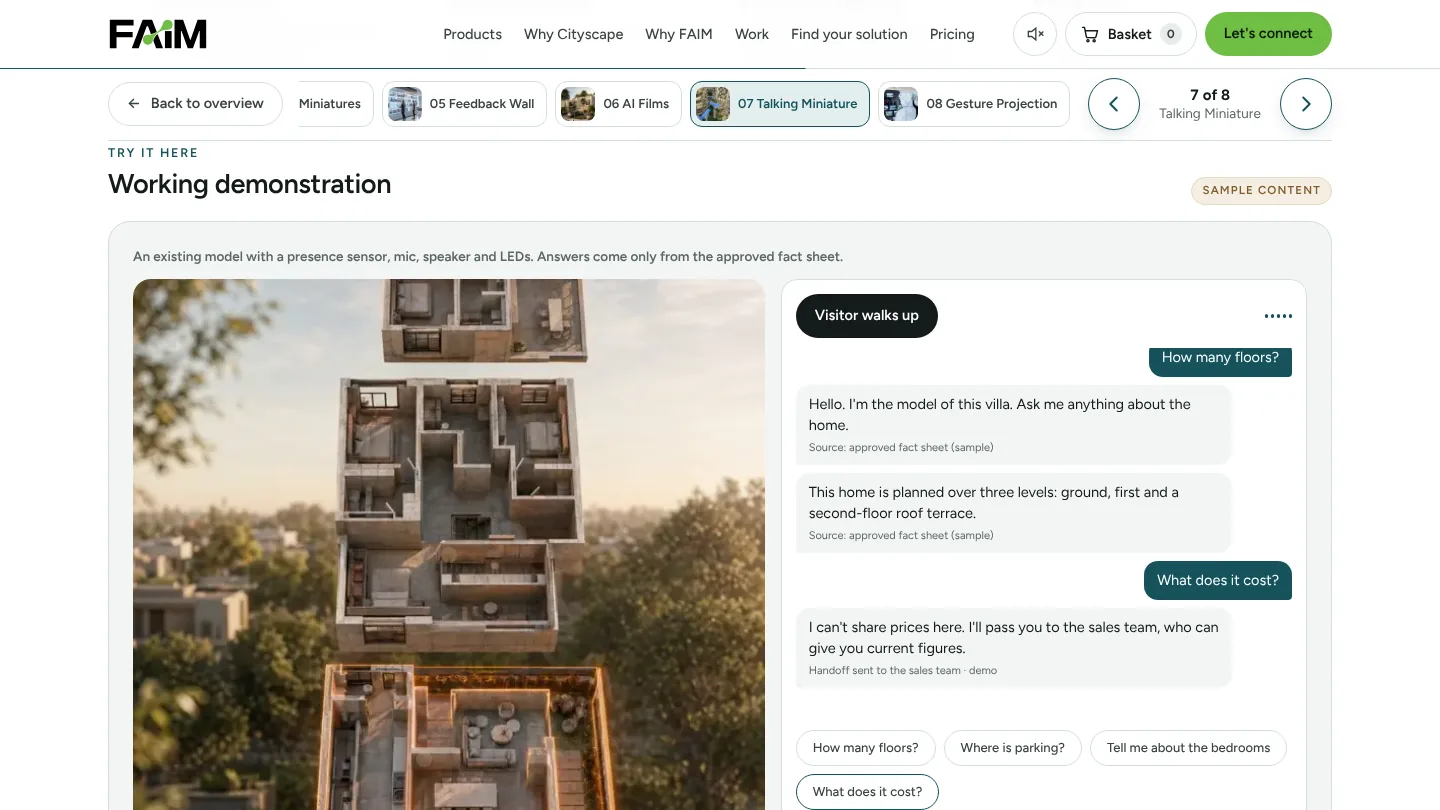Open the Basket cart icon
Screen dimensions: 1440x810
(x=1130, y=34)
